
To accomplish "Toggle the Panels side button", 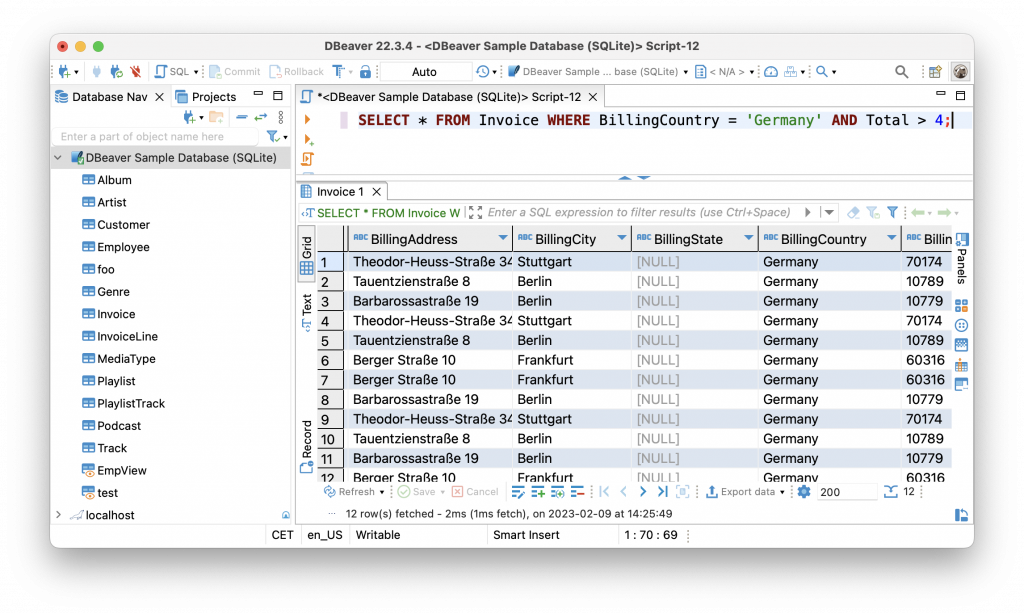I will pos(961,258).
